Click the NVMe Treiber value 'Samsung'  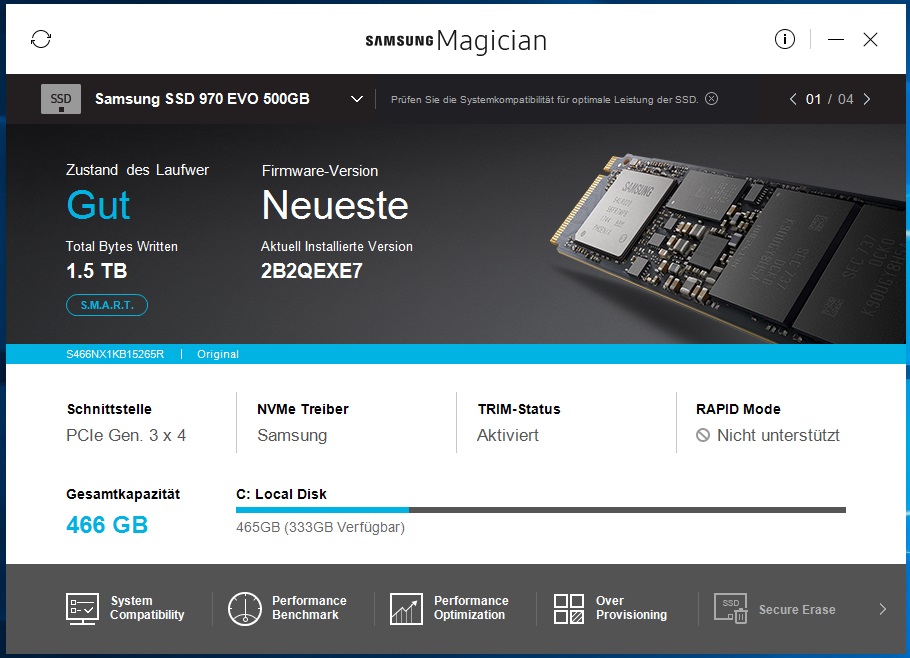(x=292, y=435)
